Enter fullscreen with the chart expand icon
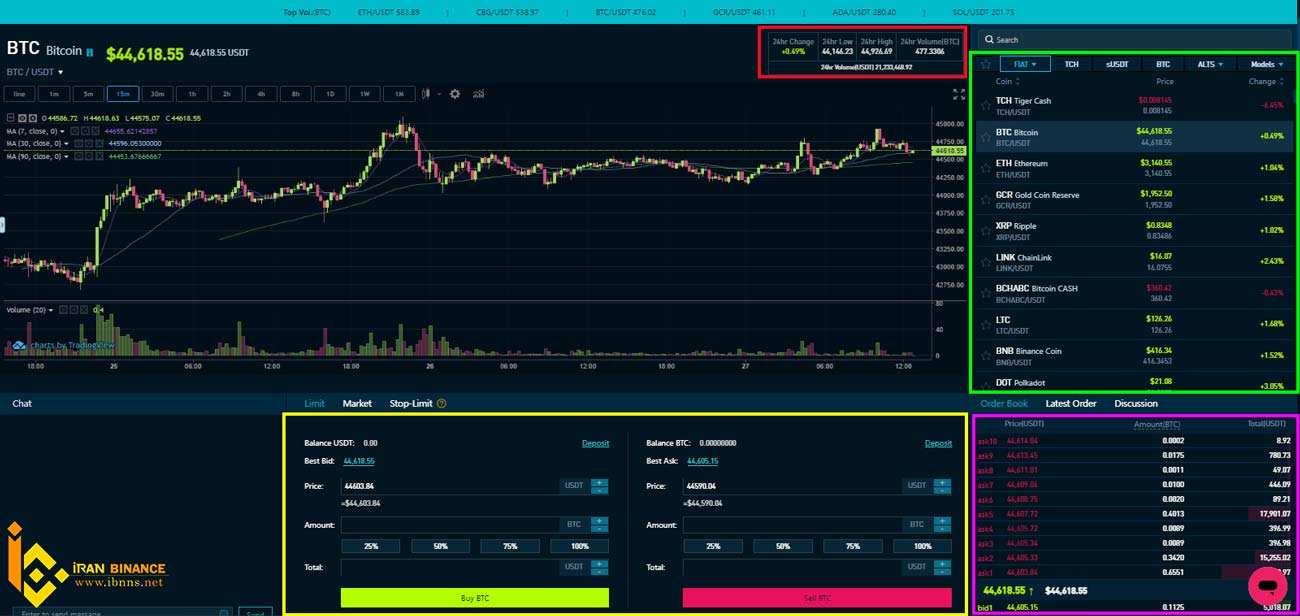The image size is (1300, 616). 959,94
